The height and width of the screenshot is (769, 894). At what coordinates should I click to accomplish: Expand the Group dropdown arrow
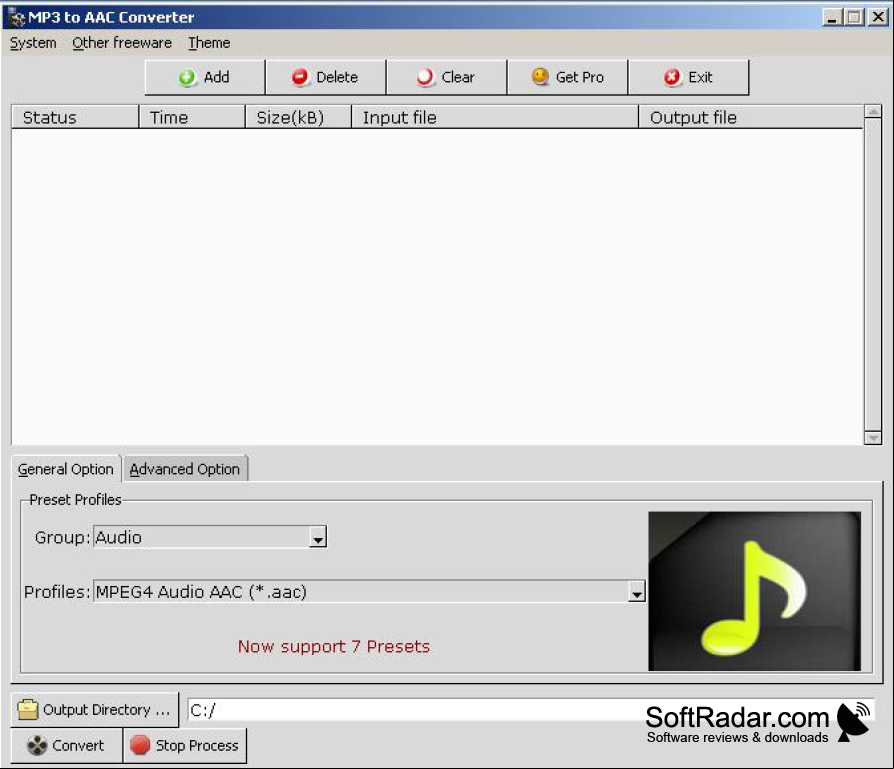(x=318, y=538)
